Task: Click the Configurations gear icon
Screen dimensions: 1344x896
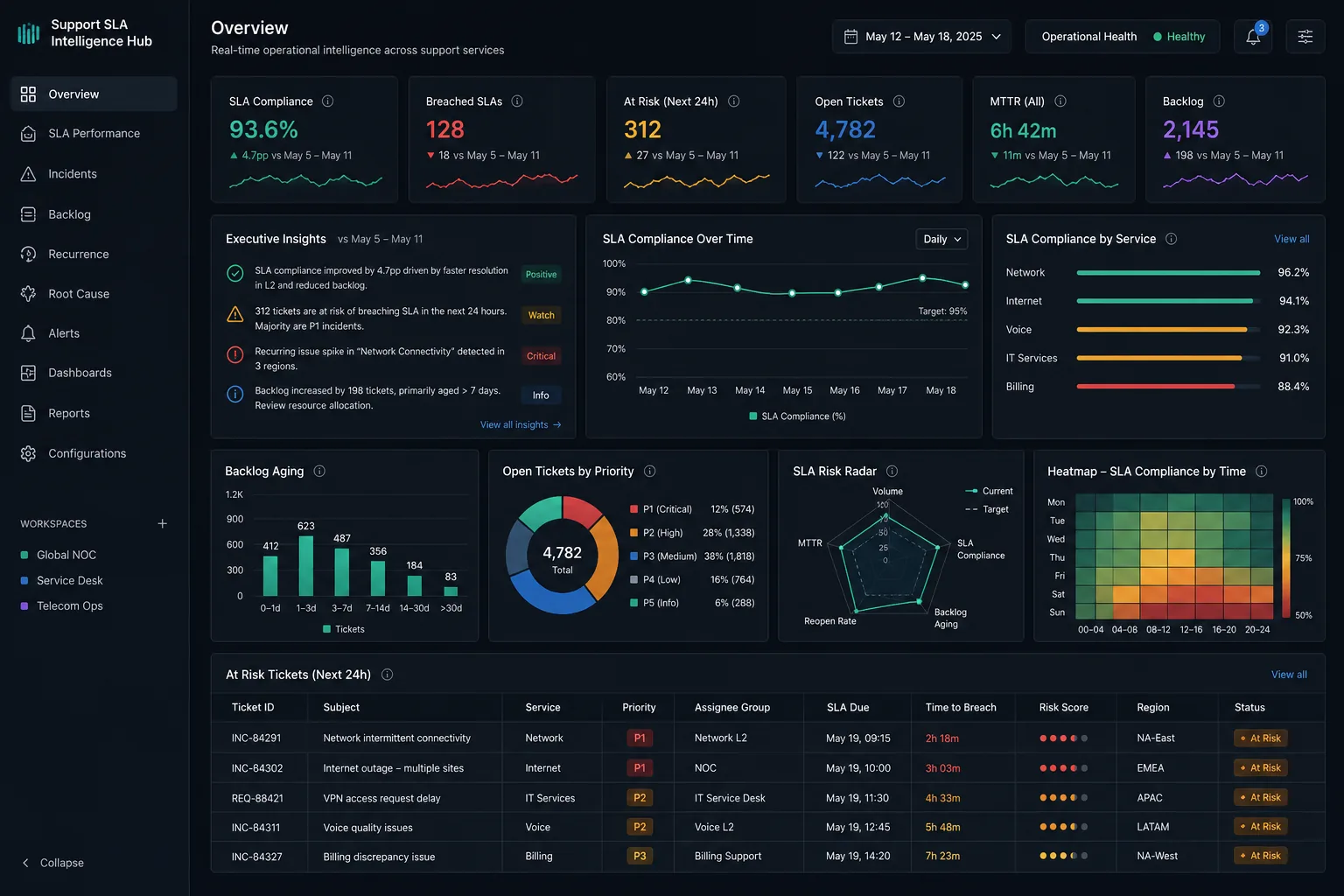Action: 28,453
